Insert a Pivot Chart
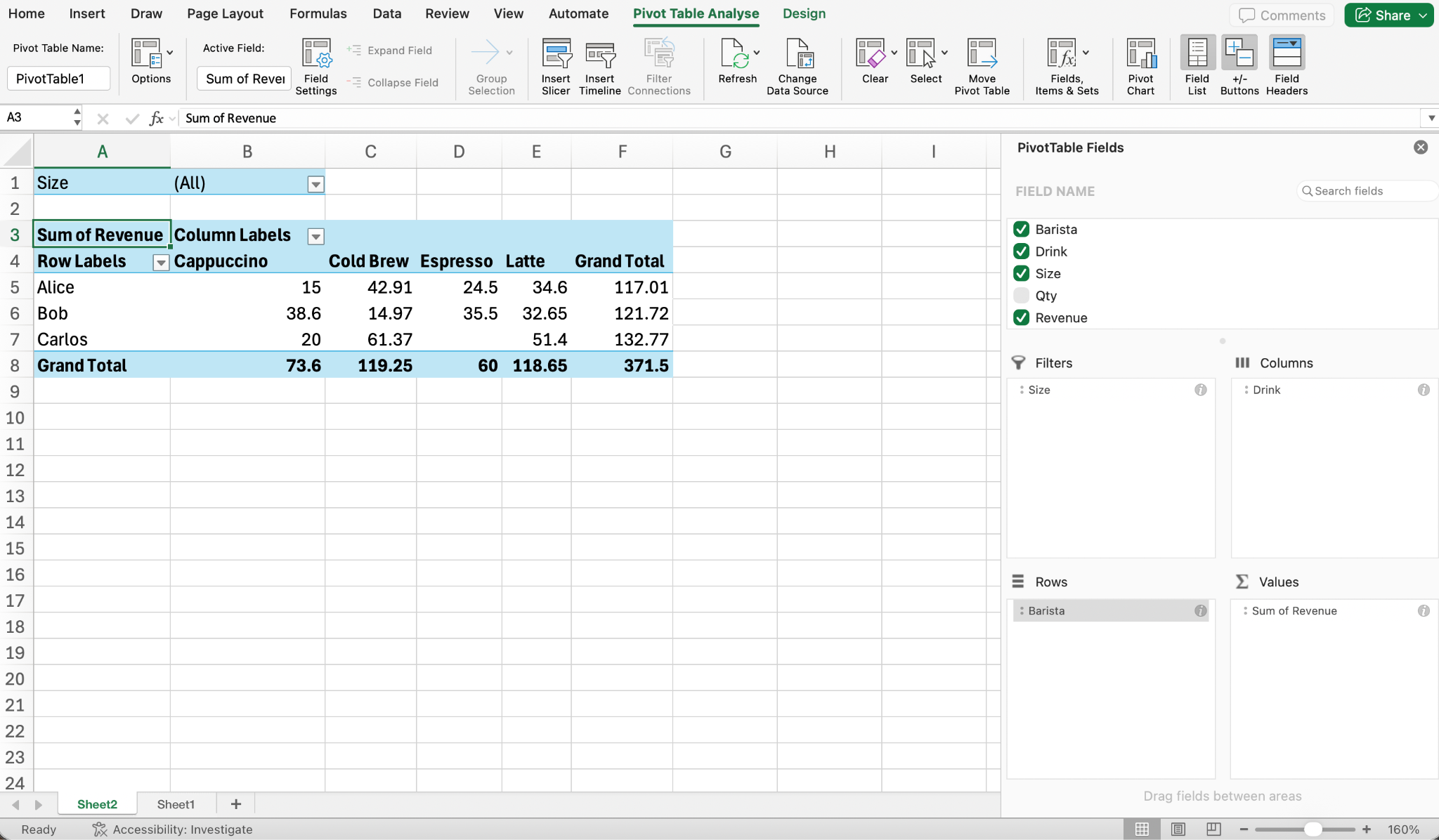 tap(1140, 67)
